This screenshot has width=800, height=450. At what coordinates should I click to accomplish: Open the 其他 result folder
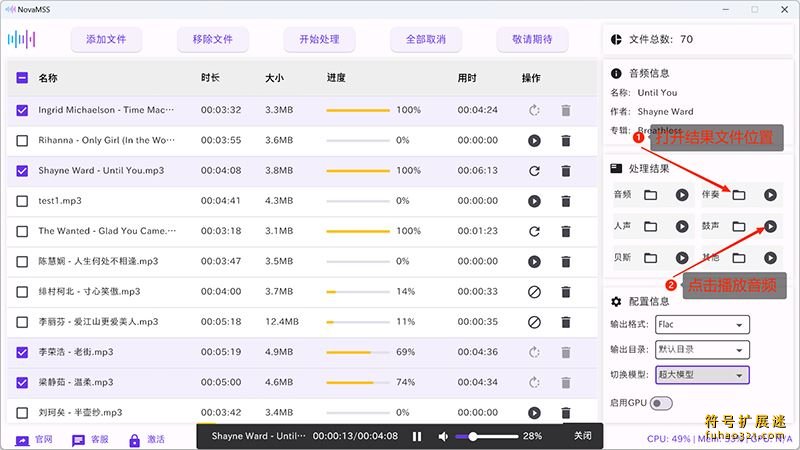point(739,258)
